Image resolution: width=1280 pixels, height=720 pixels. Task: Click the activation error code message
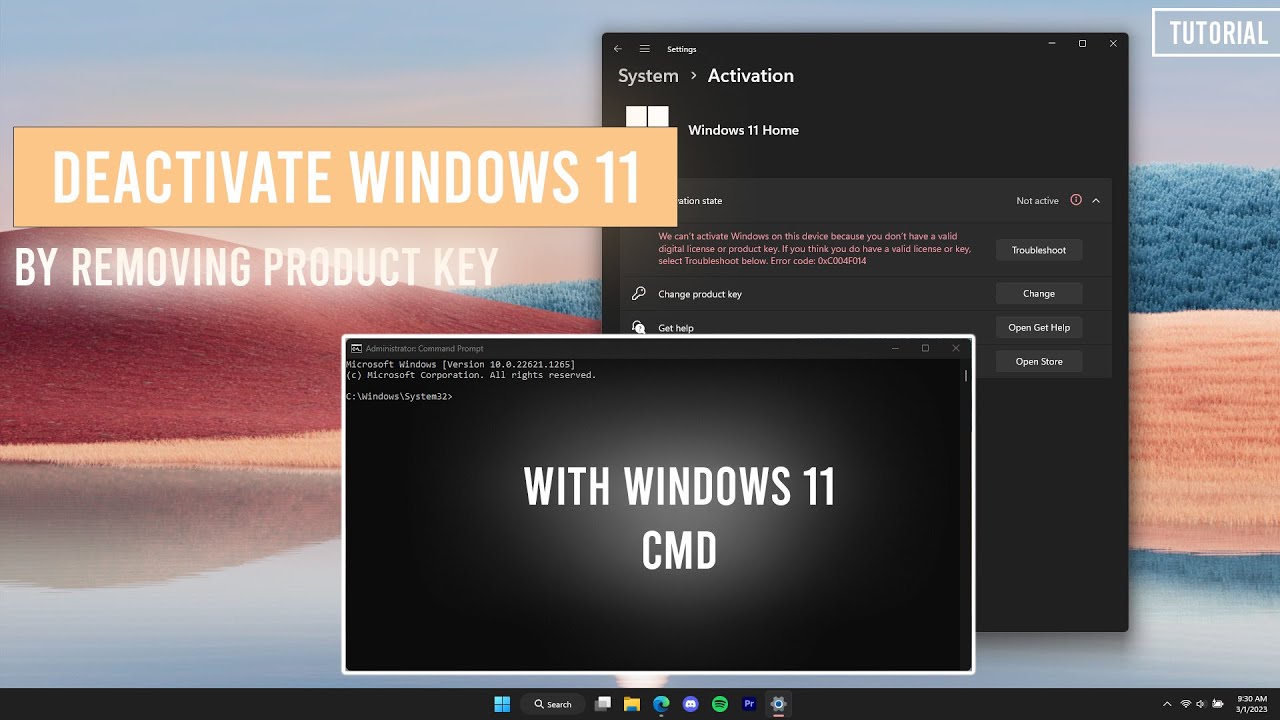click(814, 248)
